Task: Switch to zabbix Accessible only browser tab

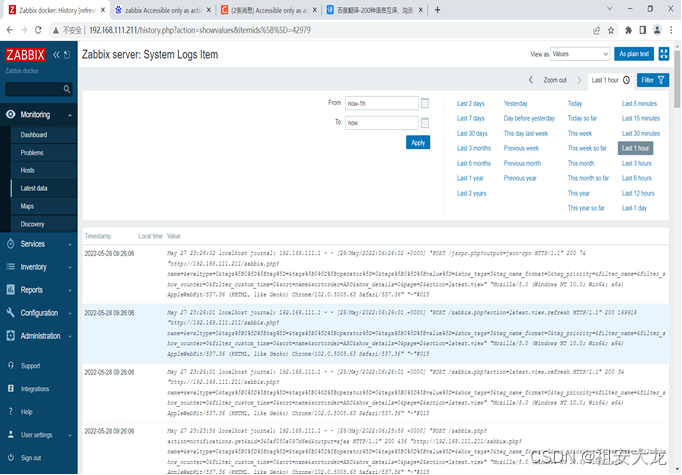Action: 163,10
